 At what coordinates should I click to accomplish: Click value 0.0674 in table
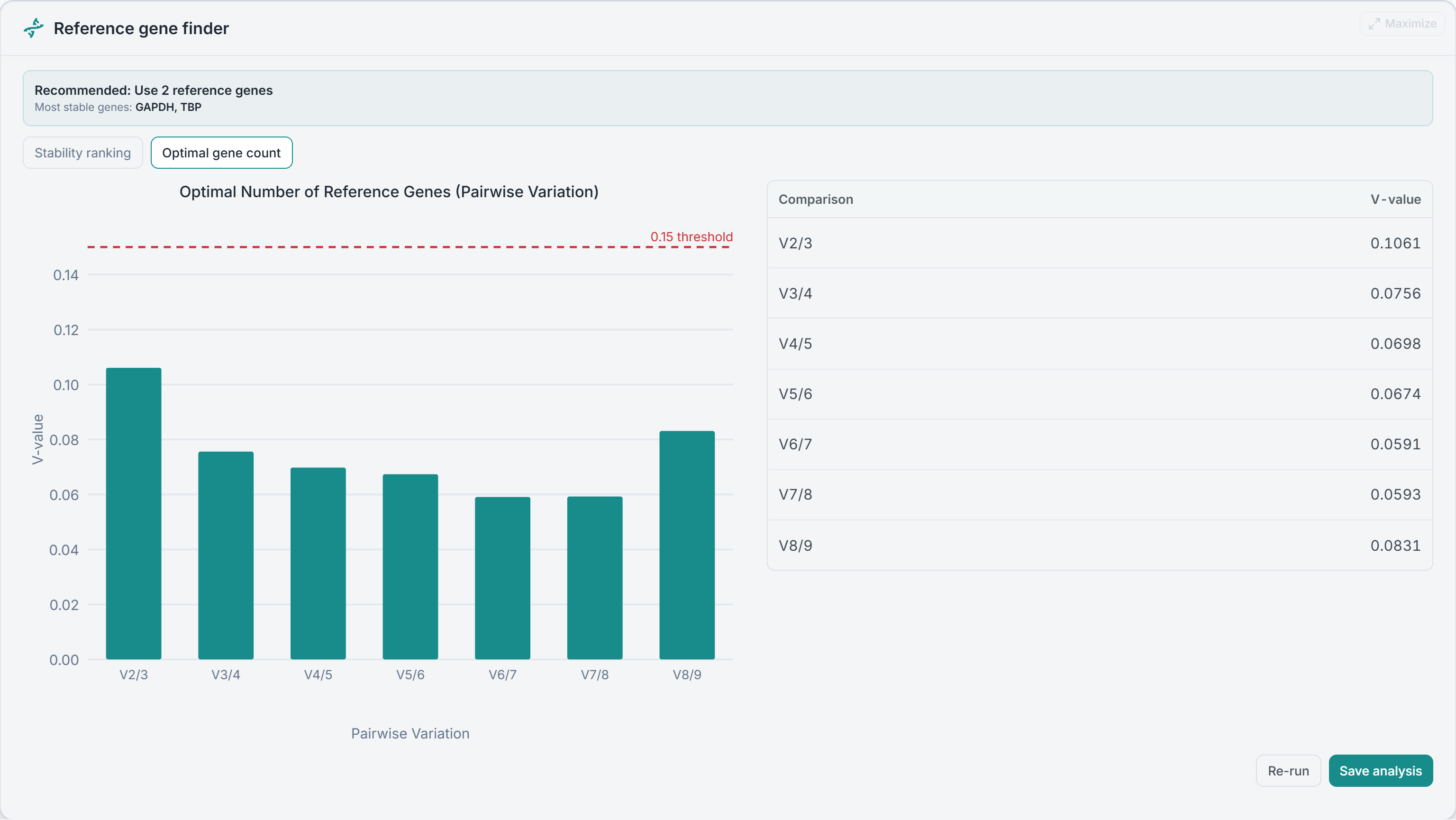click(1395, 394)
